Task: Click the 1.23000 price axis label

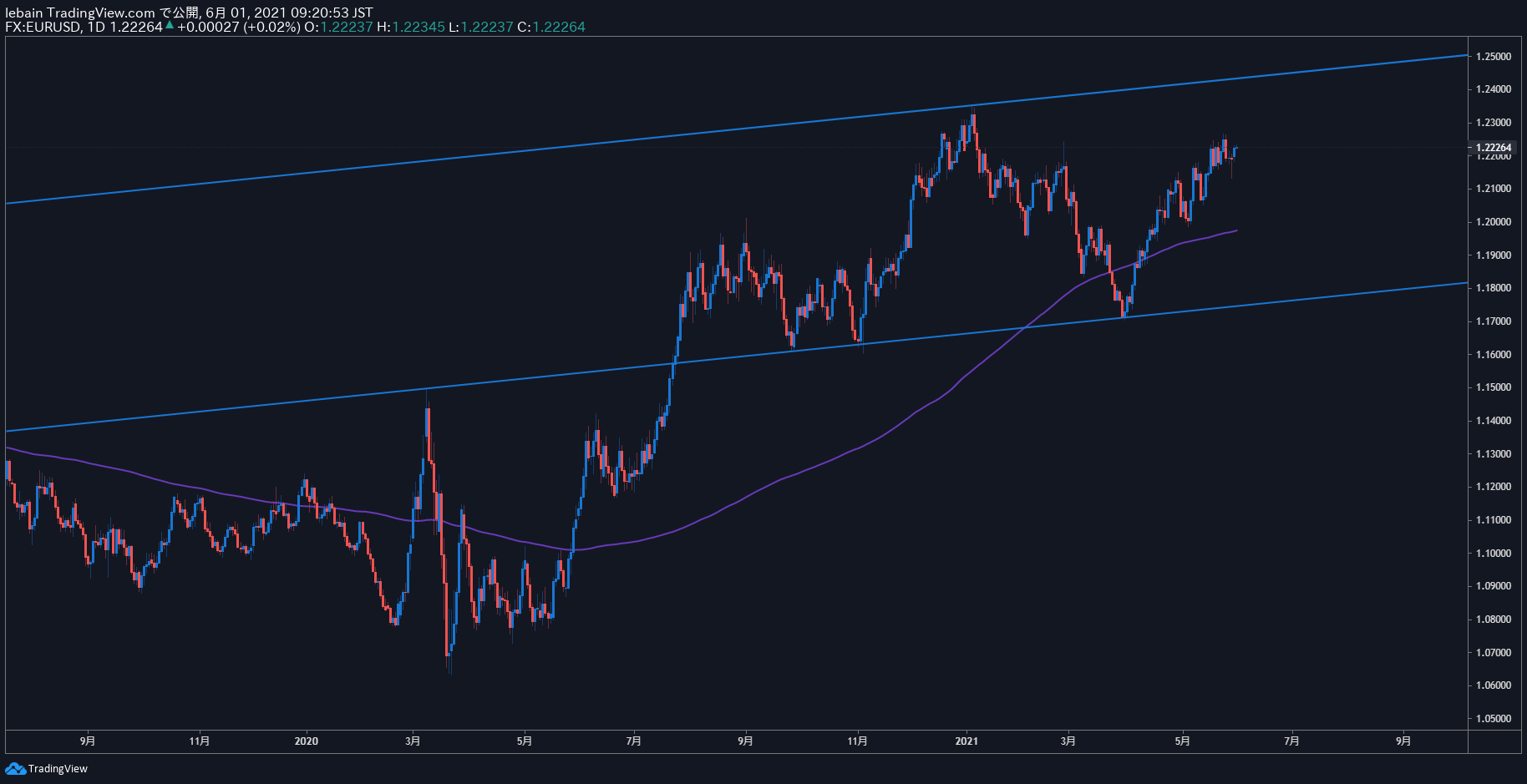Action: pos(1494,123)
